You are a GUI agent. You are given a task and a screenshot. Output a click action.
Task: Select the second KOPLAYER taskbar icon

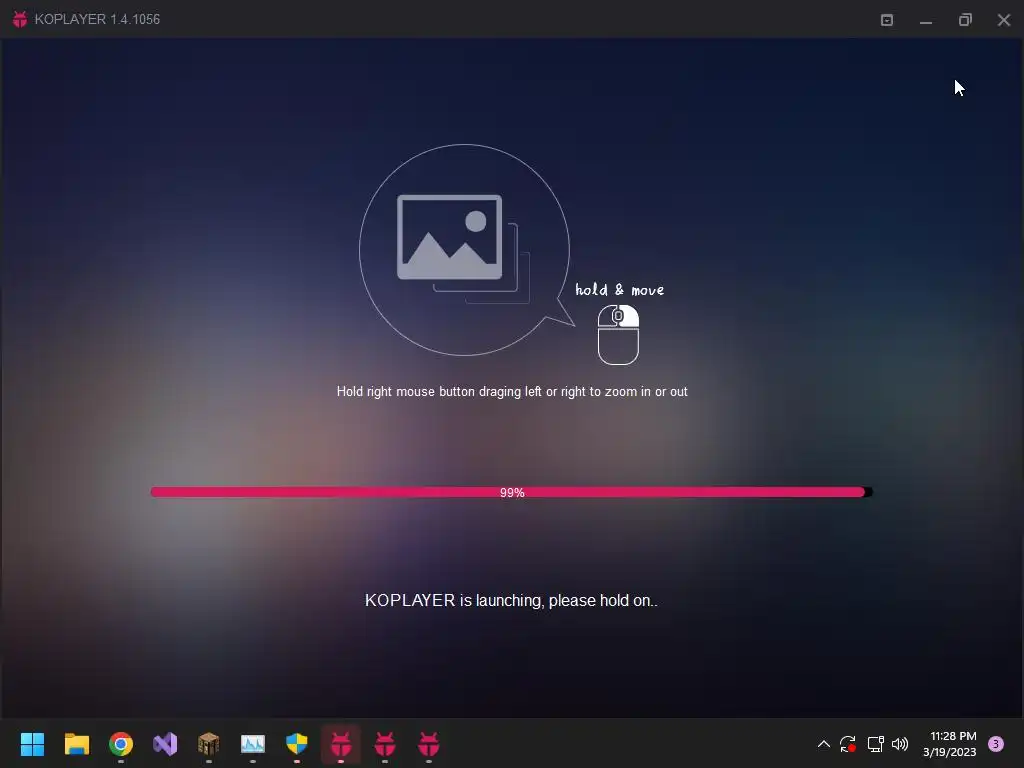(x=385, y=744)
